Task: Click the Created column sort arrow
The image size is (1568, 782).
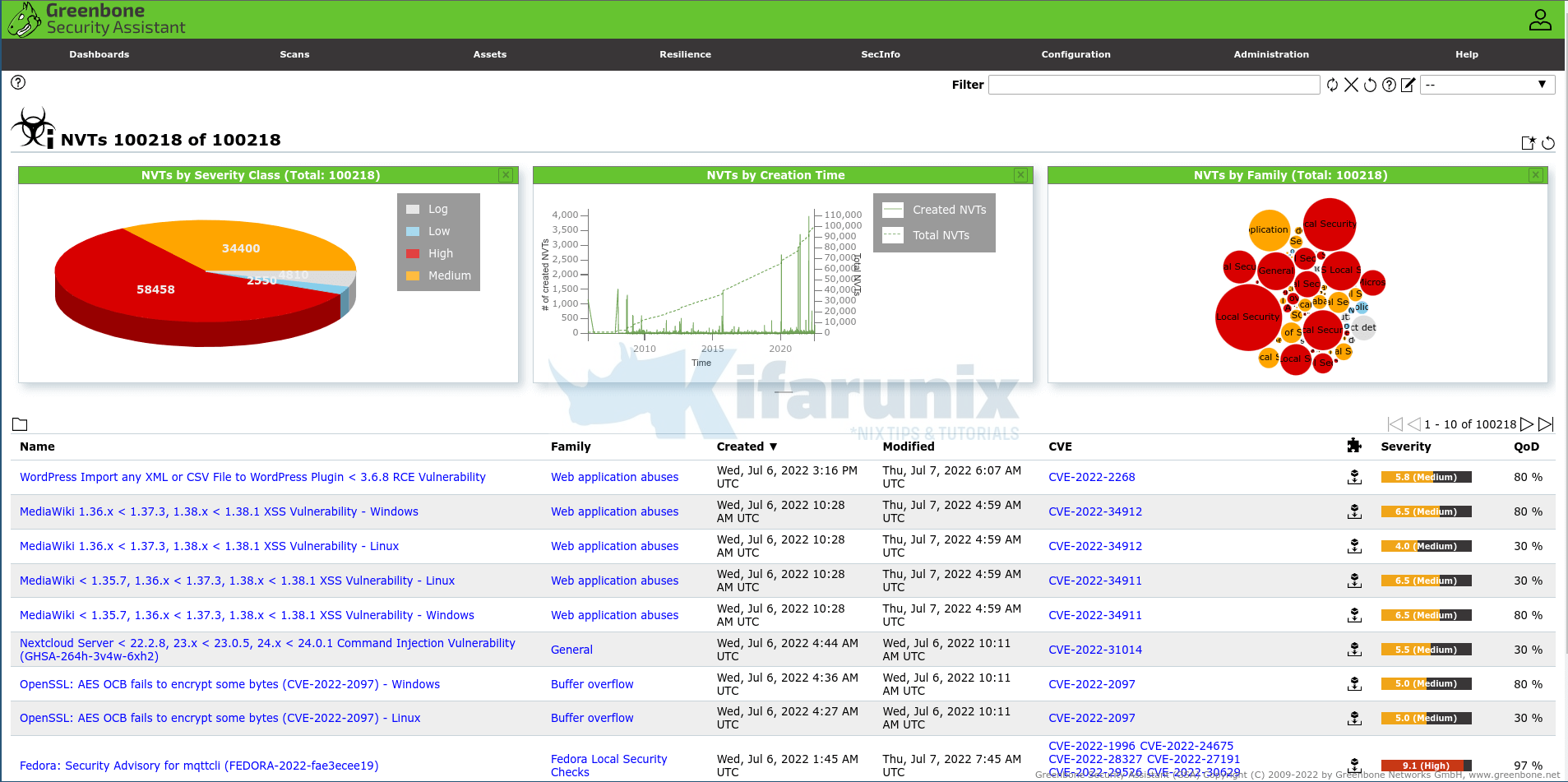Action: point(773,447)
